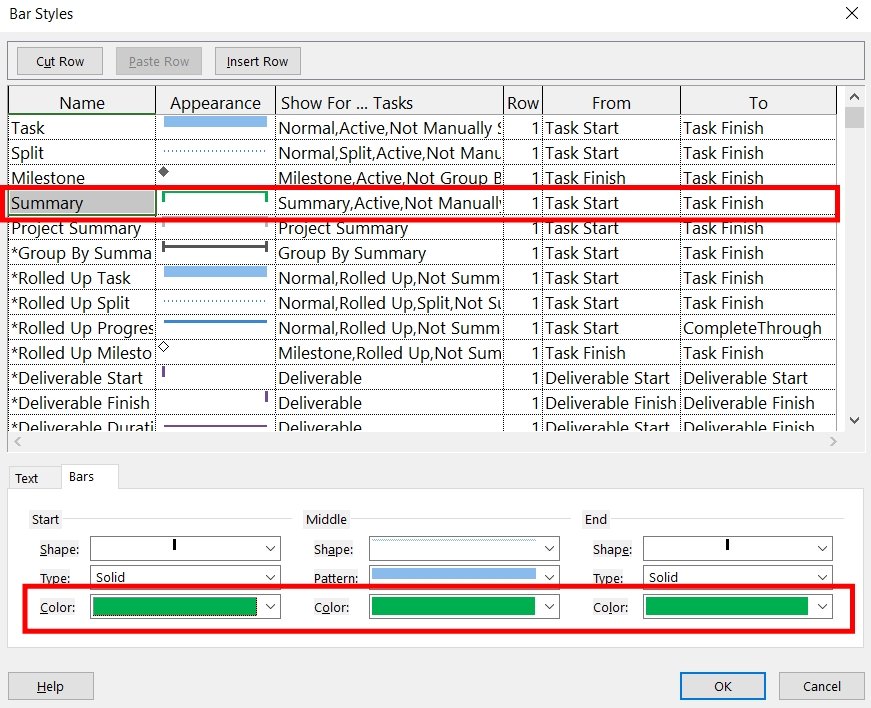This screenshot has width=871, height=708.
Task: Open the Start Shape dropdown
Action: point(271,548)
